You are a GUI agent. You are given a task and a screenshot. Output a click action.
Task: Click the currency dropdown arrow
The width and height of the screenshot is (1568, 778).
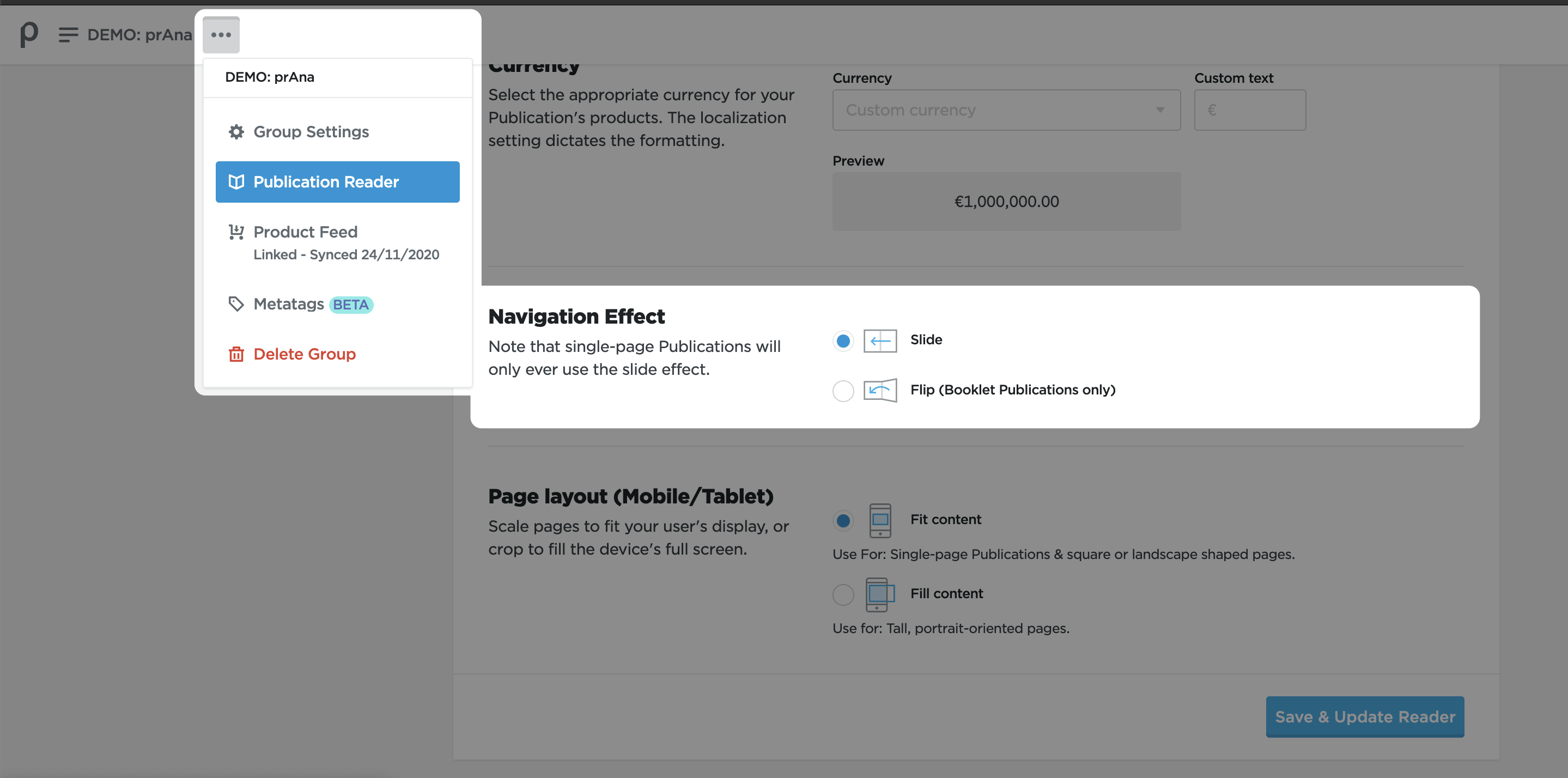(1160, 110)
